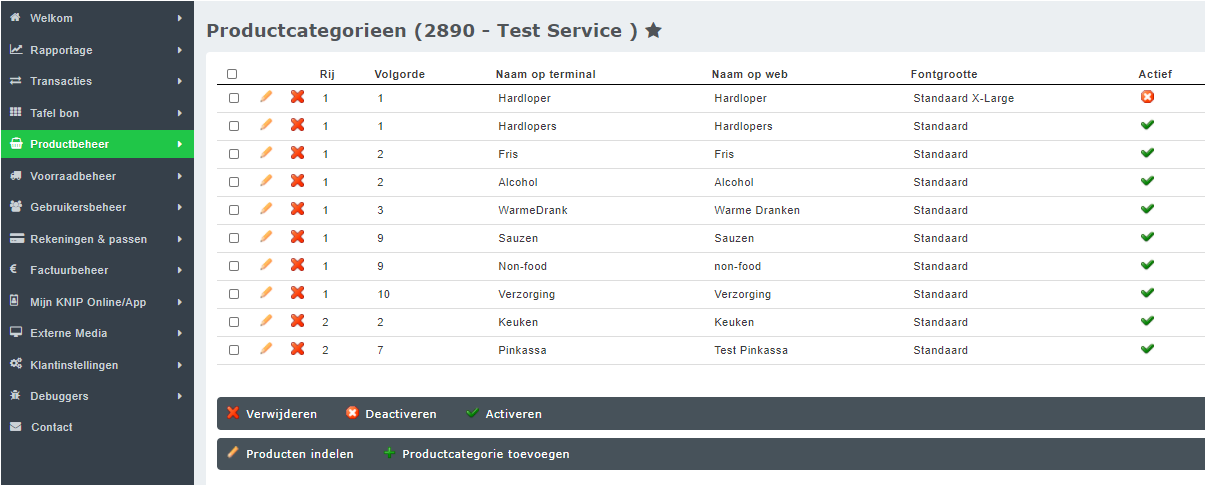Expand the Rapportage sidebar menu arrow
The image size is (1206, 486).
point(180,50)
